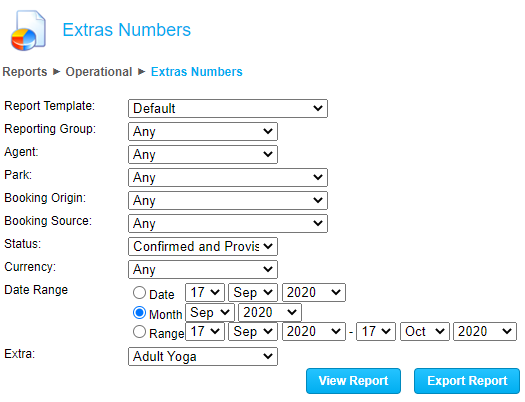The image size is (525, 402).
Task: Click the Reports breadcrumb link
Action: pyautogui.click(x=25, y=72)
